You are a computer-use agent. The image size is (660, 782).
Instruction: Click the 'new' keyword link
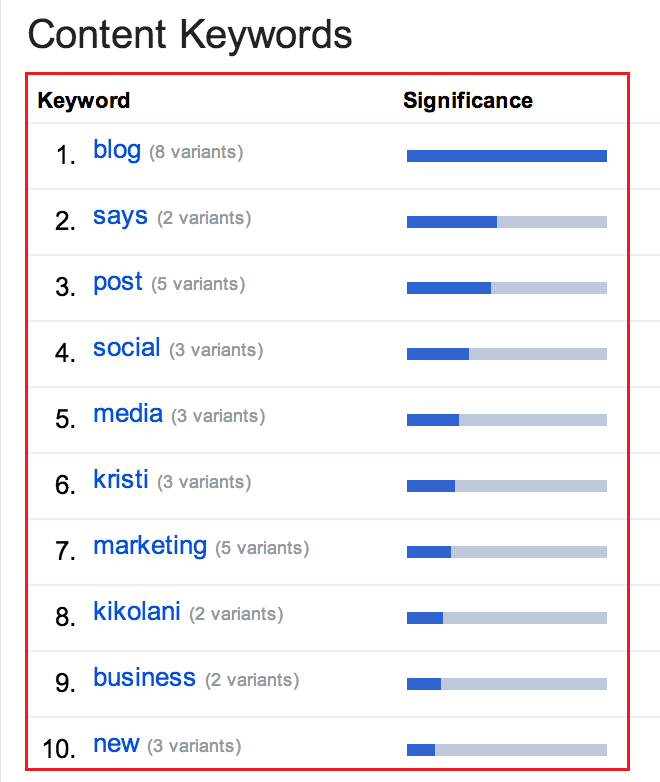click(116, 744)
